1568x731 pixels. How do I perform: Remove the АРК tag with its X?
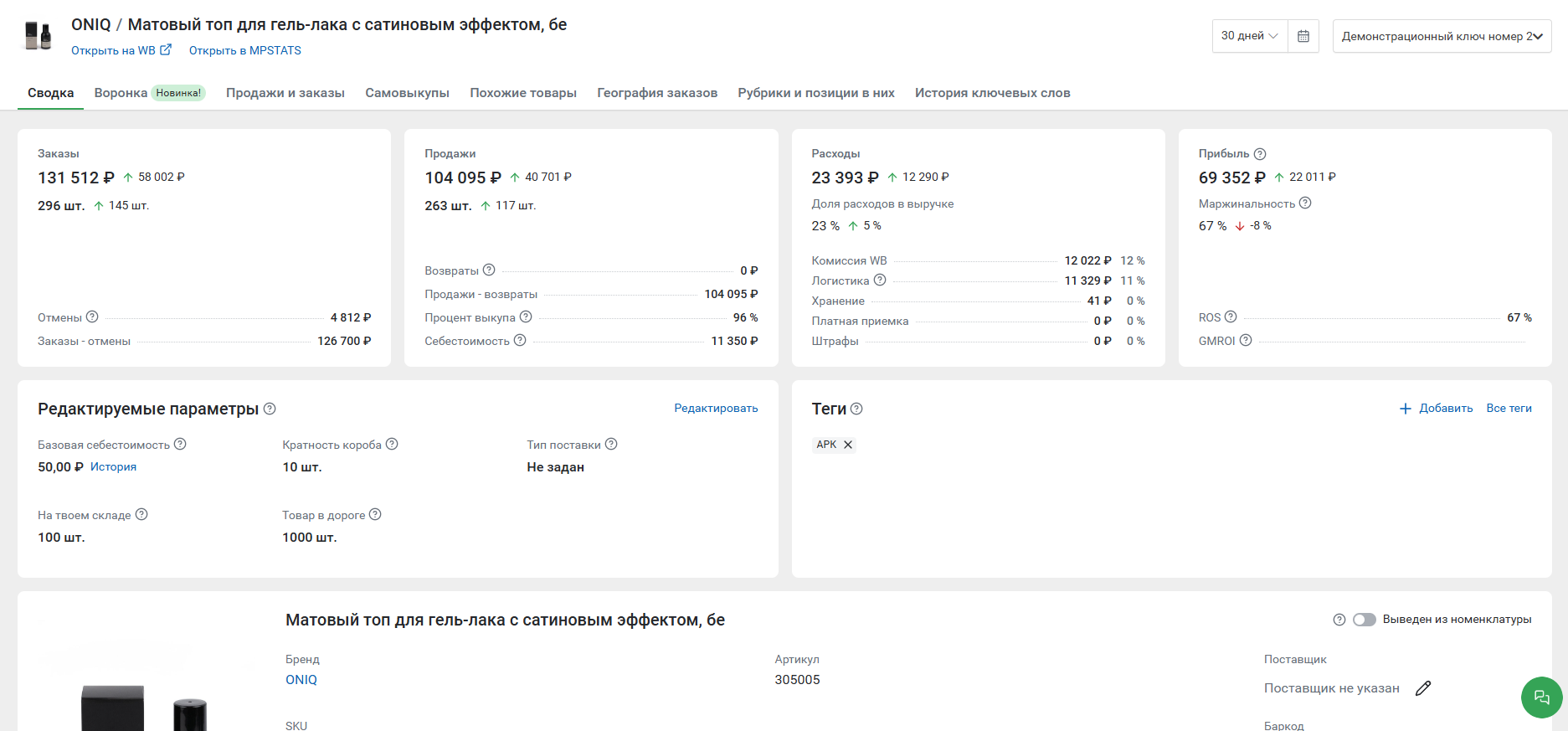(848, 445)
